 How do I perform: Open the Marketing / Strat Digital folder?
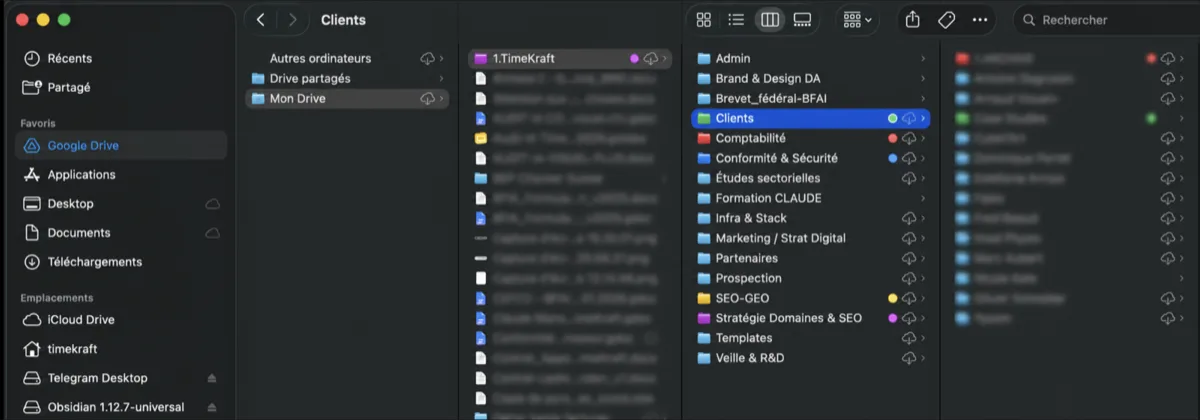point(811,238)
